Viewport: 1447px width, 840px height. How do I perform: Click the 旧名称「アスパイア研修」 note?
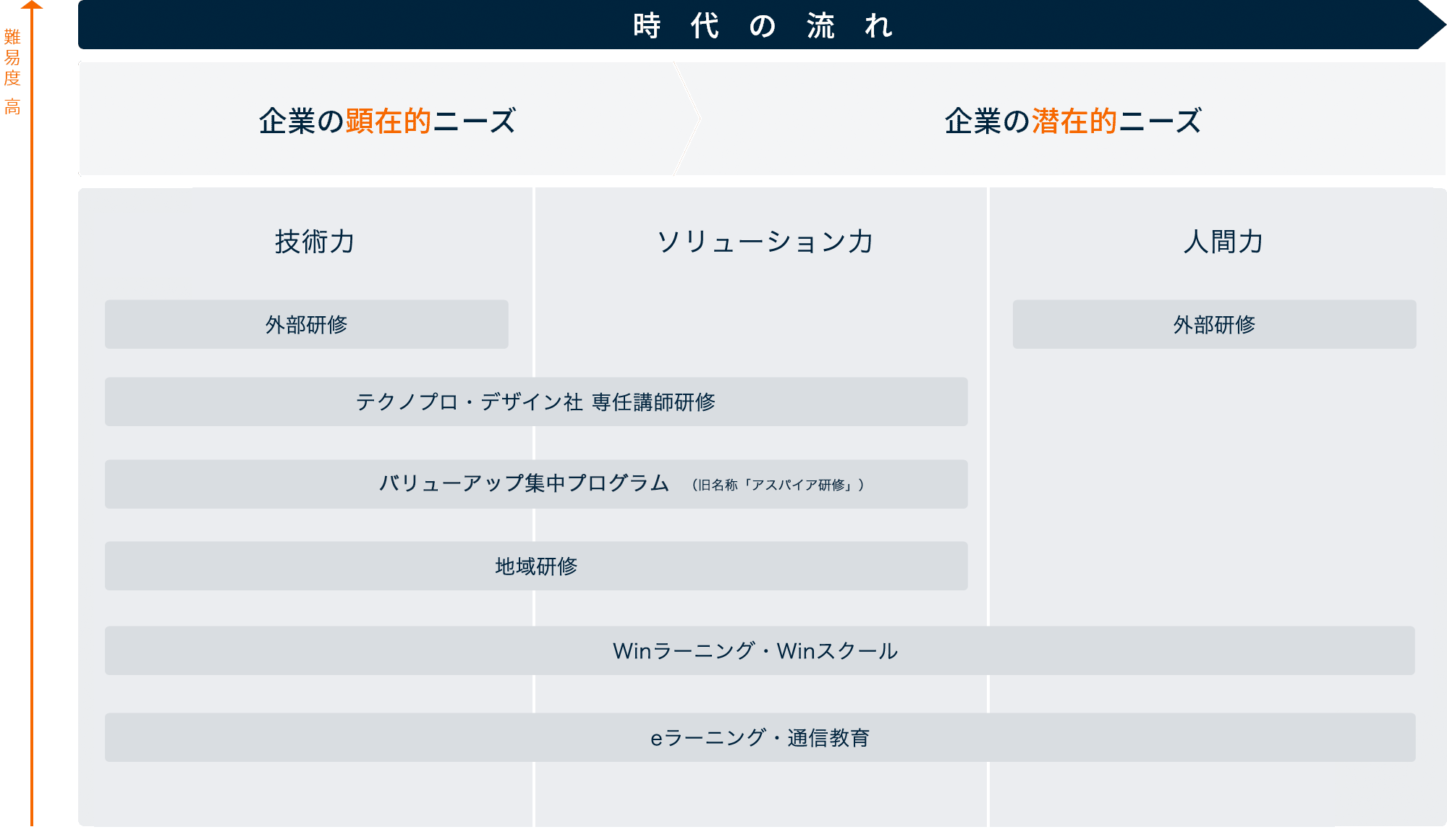(778, 485)
